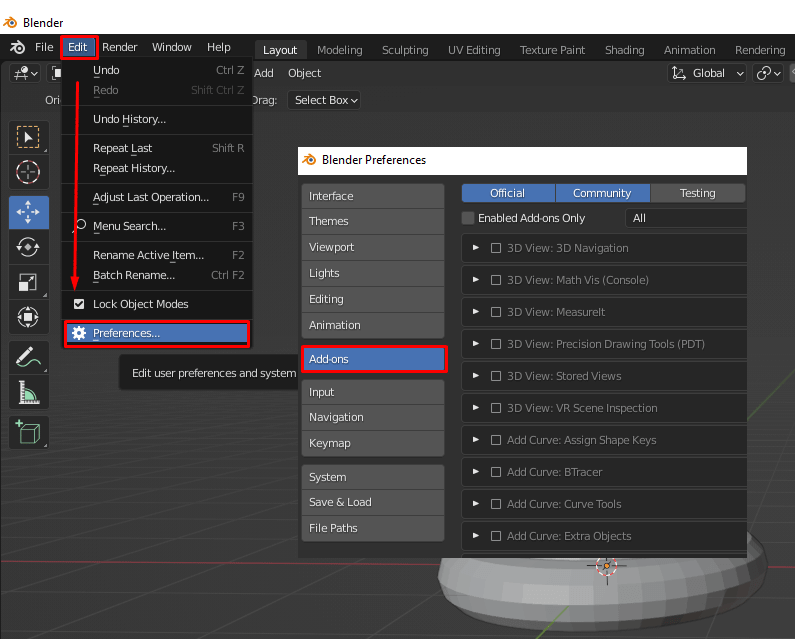Image resolution: width=795 pixels, height=639 pixels.
Task: Select the Measure tool icon
Action: pyautogui.click(x=28, y=392)
